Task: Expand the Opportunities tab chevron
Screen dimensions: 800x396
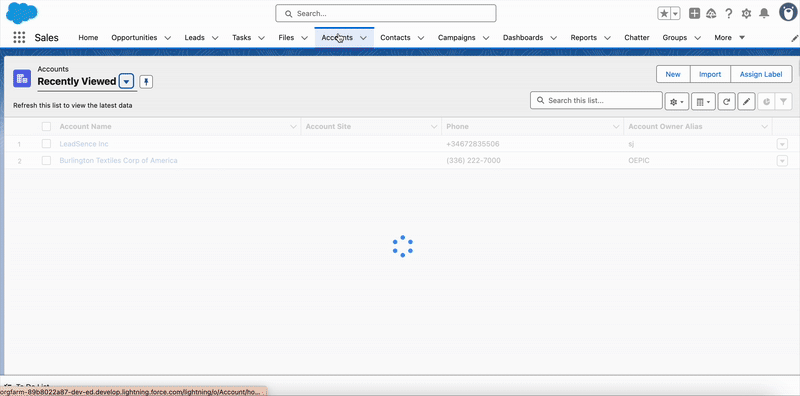Action: 167,38
